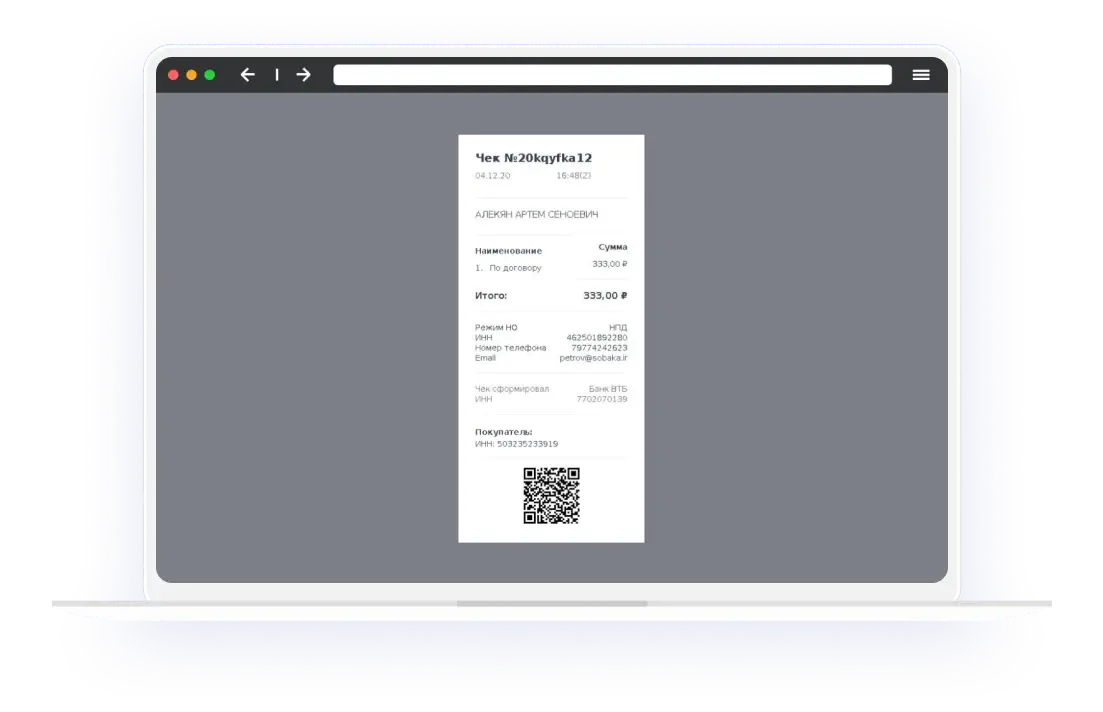Click the green maximize window dot
The width and height of the screenshot is (1103, 712).
point(209,75)
